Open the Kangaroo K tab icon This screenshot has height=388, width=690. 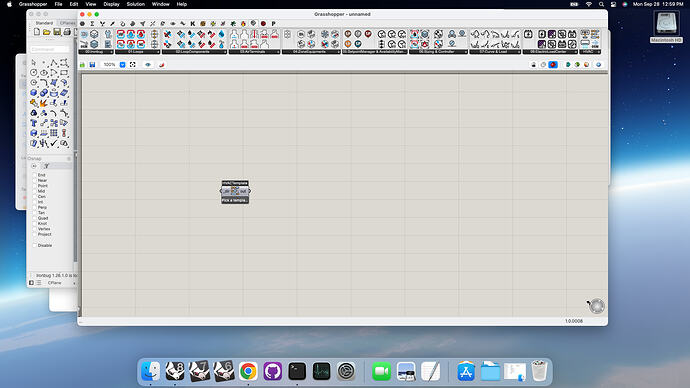[193, 24]
